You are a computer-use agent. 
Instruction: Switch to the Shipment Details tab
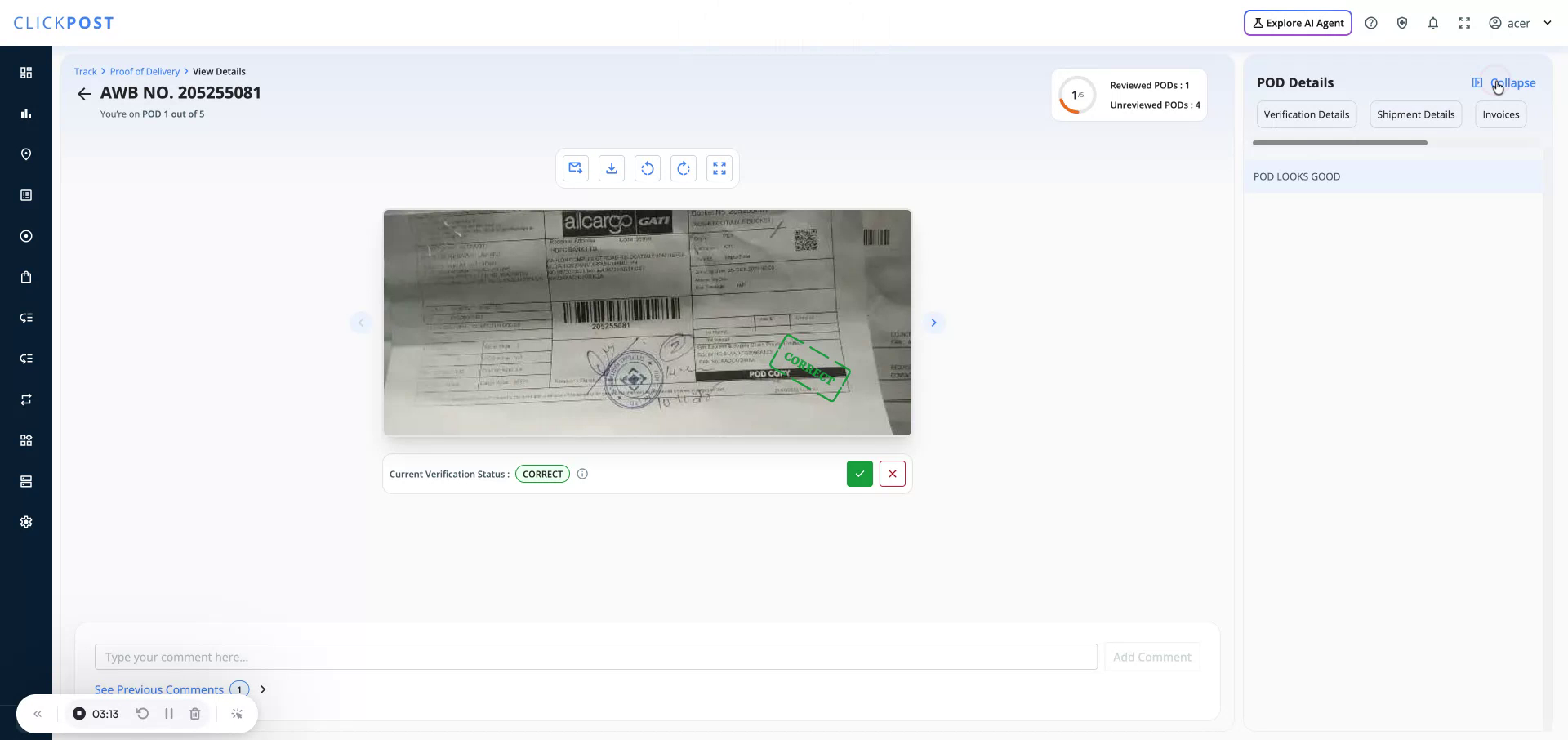[1415, 114]
